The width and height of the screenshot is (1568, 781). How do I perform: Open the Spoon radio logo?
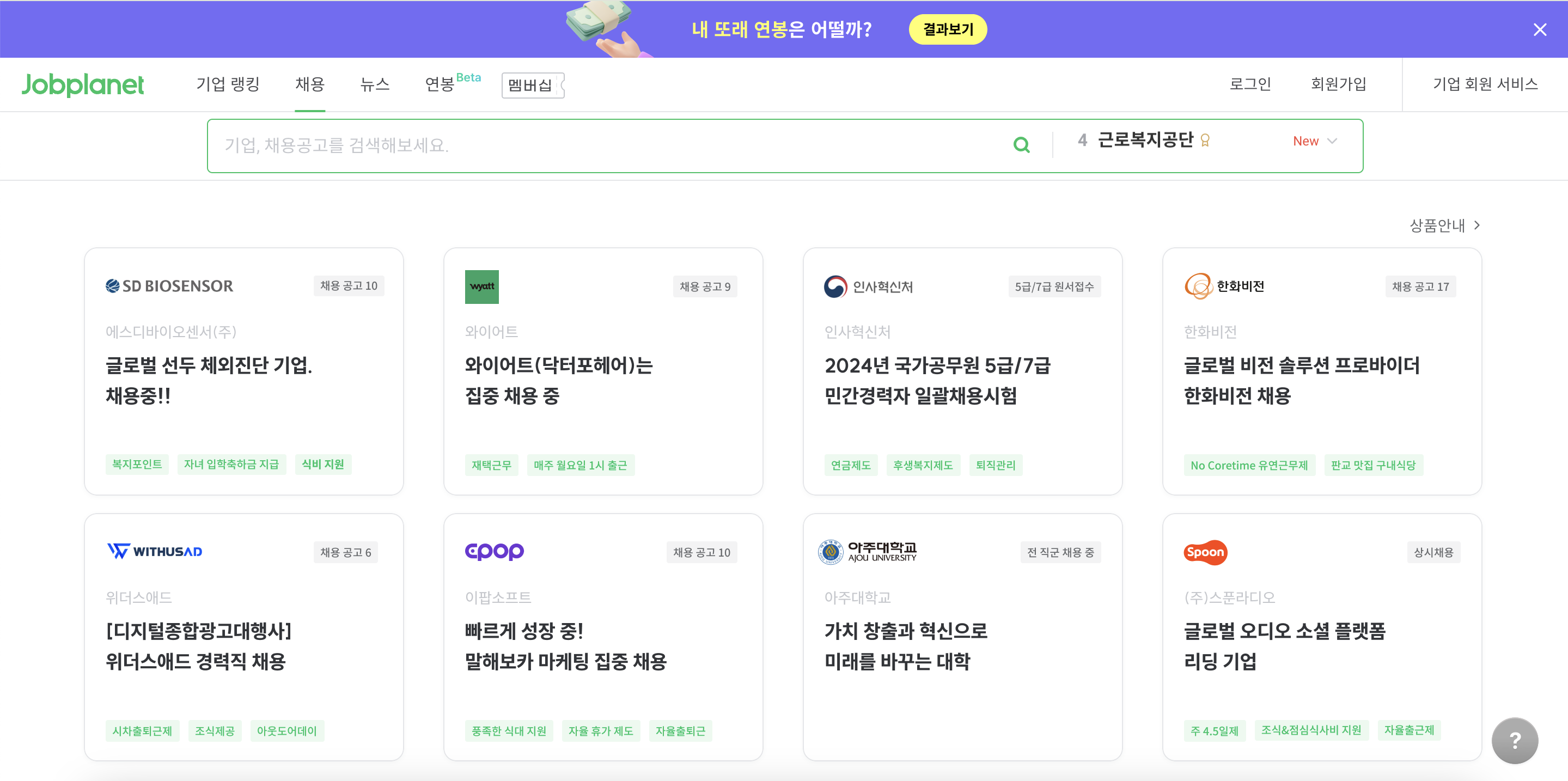[1205, 552]
